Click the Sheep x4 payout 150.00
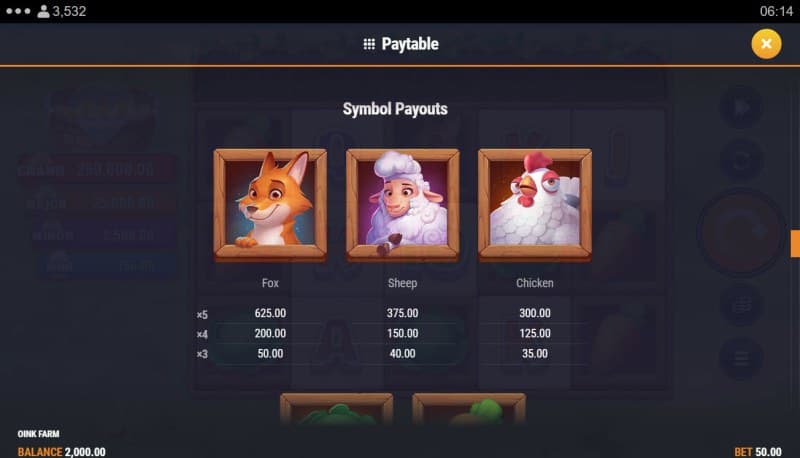The image size is (800, 458). pos(403,334)
